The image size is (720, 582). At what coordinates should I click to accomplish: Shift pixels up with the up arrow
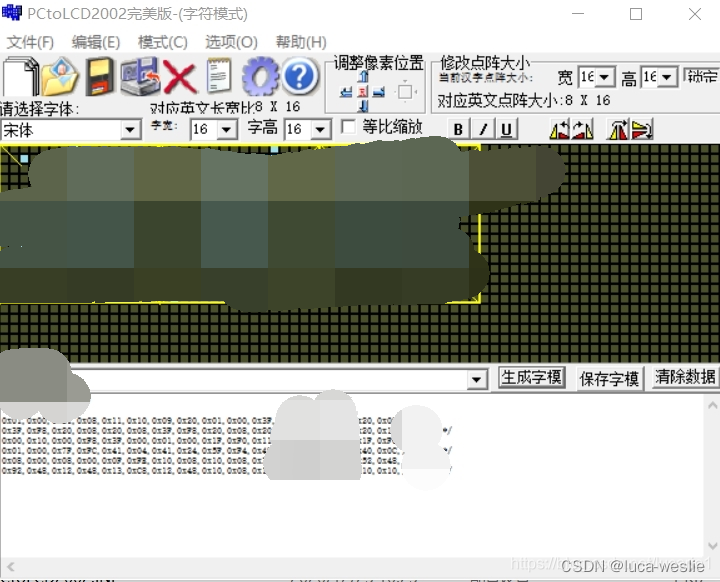pos(363,76)
